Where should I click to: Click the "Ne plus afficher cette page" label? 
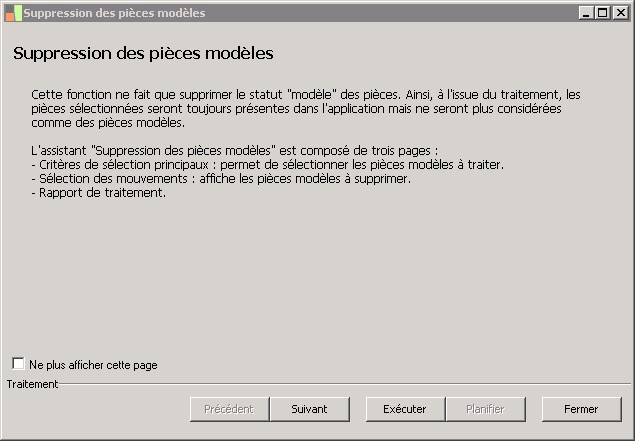pos(93,365)
